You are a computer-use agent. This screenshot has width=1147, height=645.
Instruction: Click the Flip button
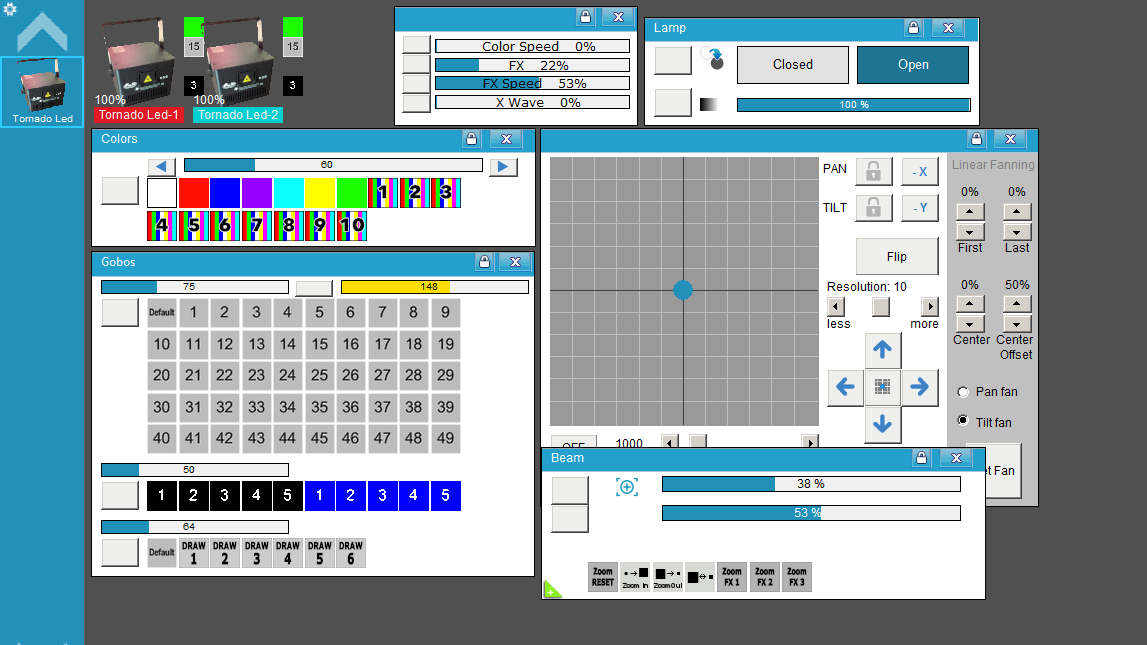(897, 257)
